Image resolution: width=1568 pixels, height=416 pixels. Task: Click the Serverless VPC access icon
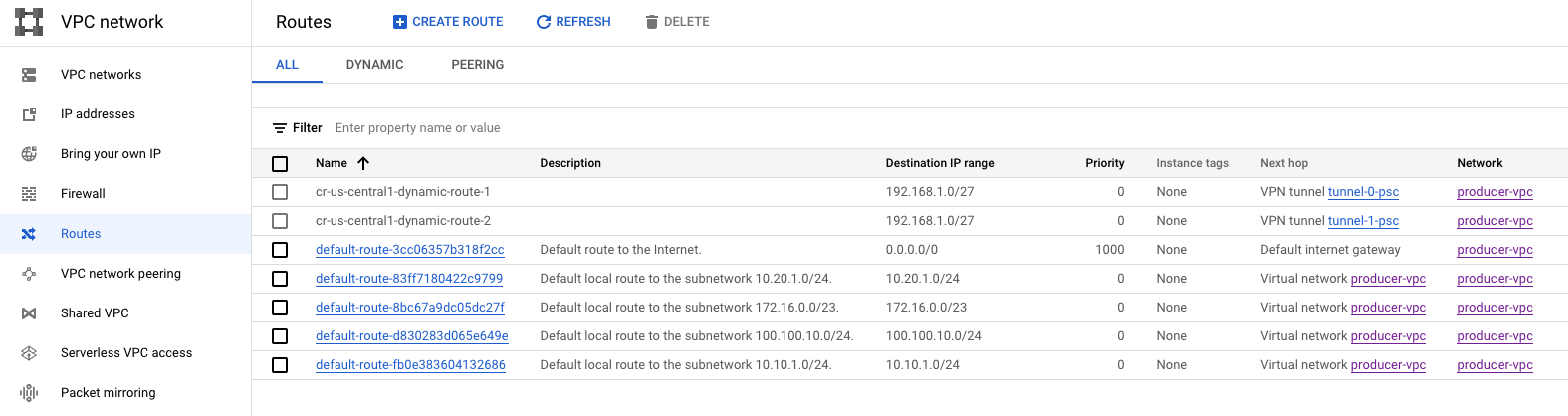pyautogui.click(x=29, y=353)
